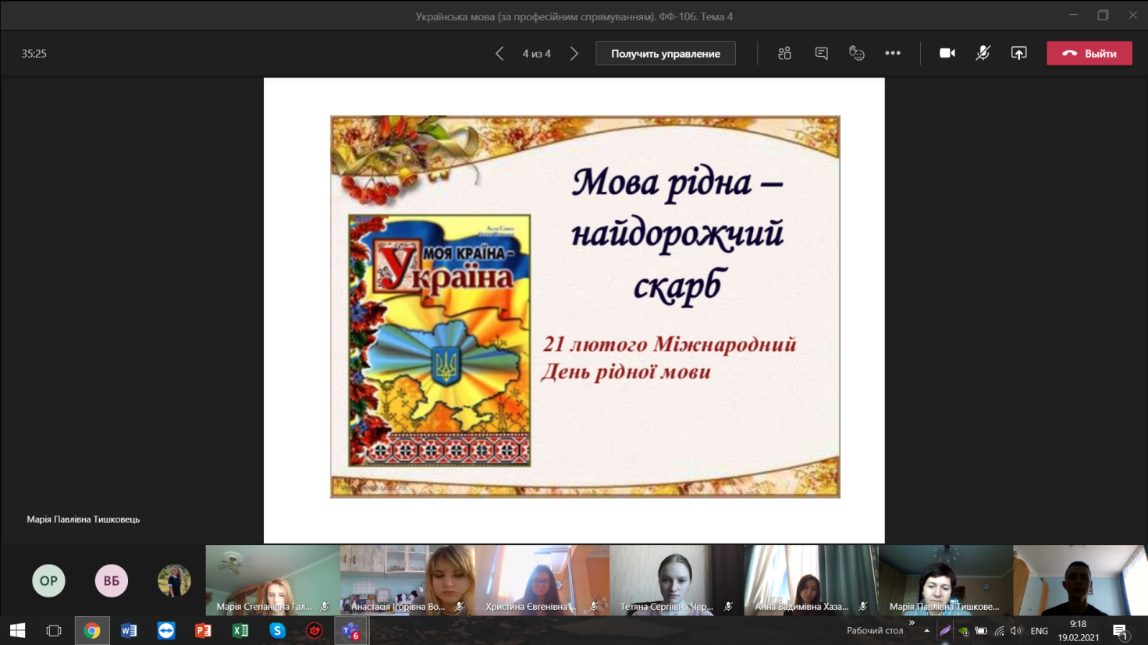Open the meeting chat conversation
The width and height of the screenshot is (1148, 645).
(x=821, y=53)
